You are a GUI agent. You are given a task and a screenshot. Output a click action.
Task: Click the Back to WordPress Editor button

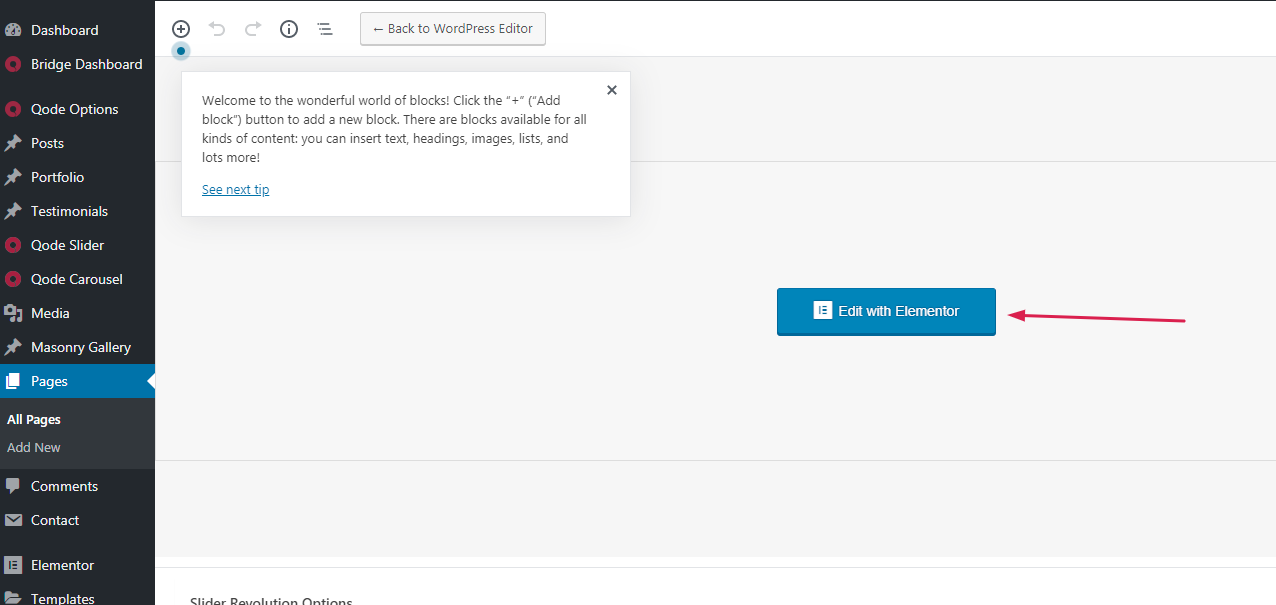453,29
